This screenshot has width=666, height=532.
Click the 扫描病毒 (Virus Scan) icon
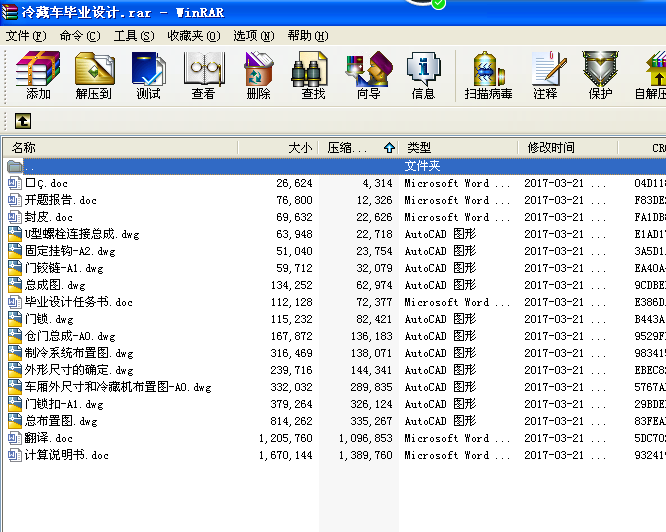point(488,75)
